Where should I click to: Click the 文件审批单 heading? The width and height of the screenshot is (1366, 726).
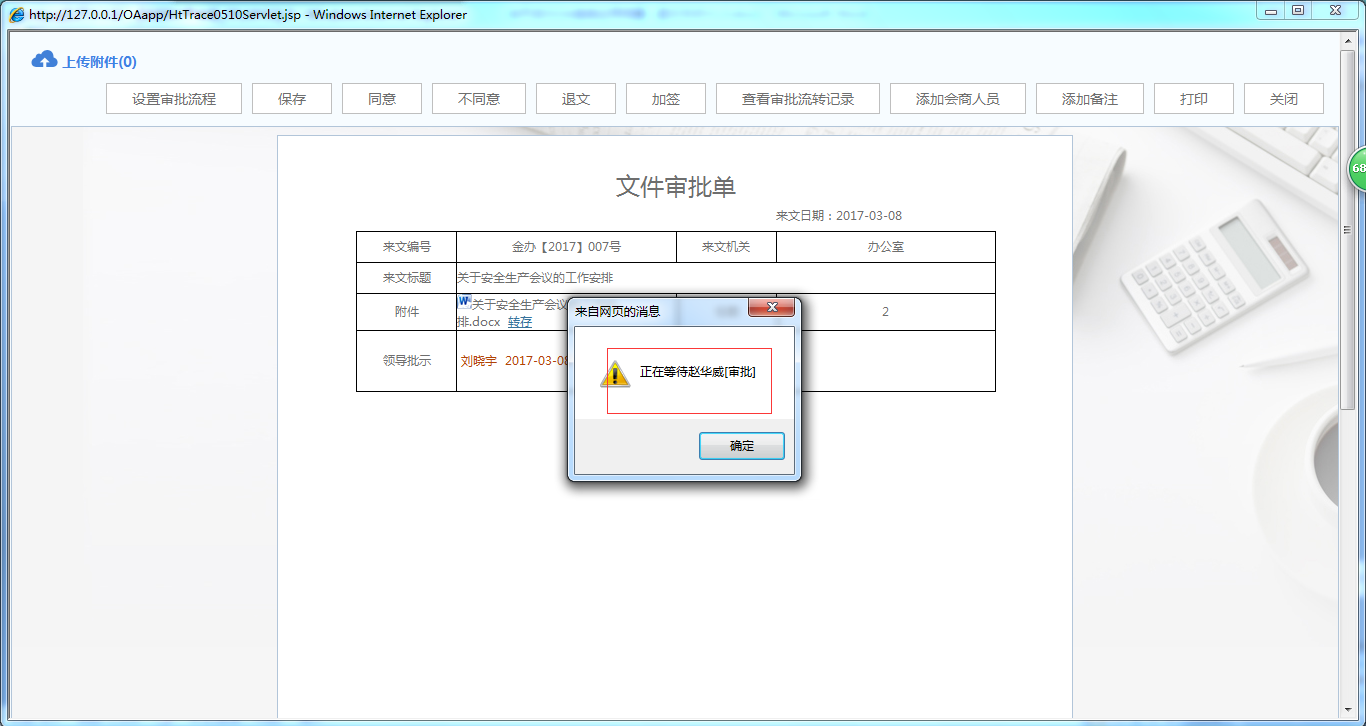[676, 186]
